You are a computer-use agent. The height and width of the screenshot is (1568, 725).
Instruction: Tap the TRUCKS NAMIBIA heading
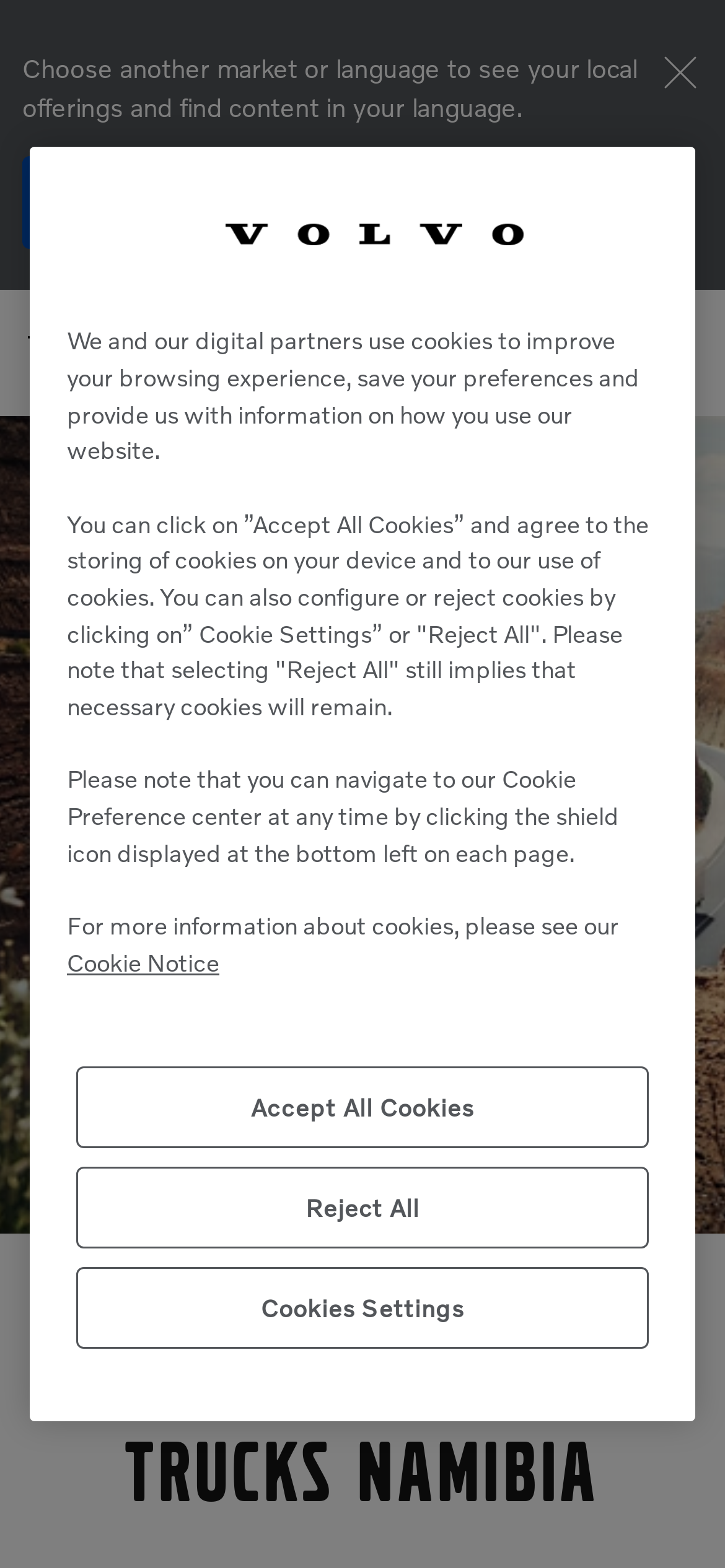click(359, 1472)
